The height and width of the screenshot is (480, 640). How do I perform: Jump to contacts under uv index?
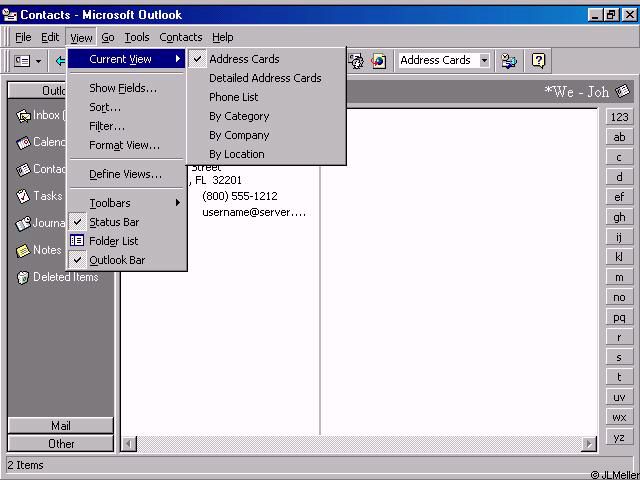(x=619, y=397)
